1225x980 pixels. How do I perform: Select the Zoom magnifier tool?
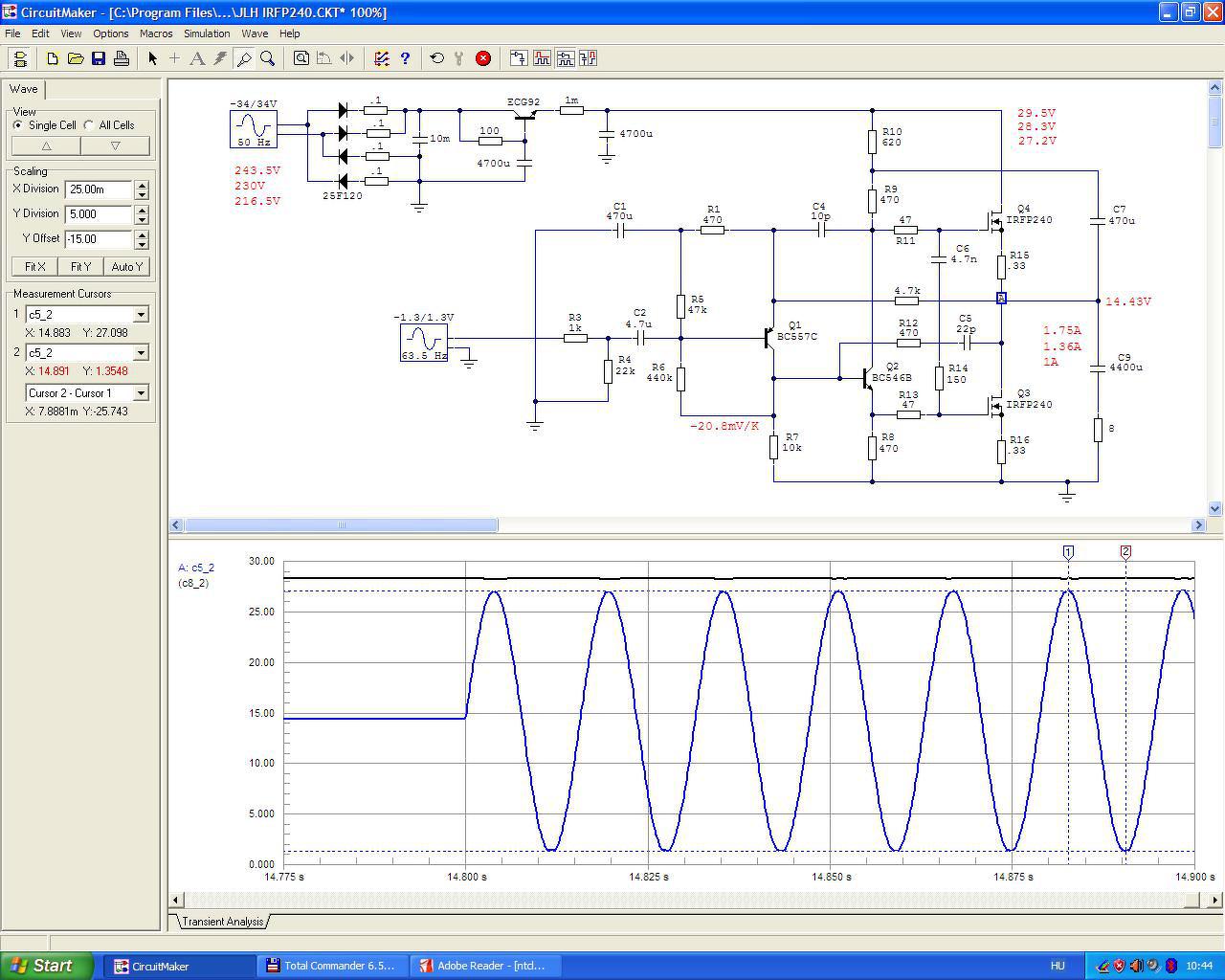268,58
